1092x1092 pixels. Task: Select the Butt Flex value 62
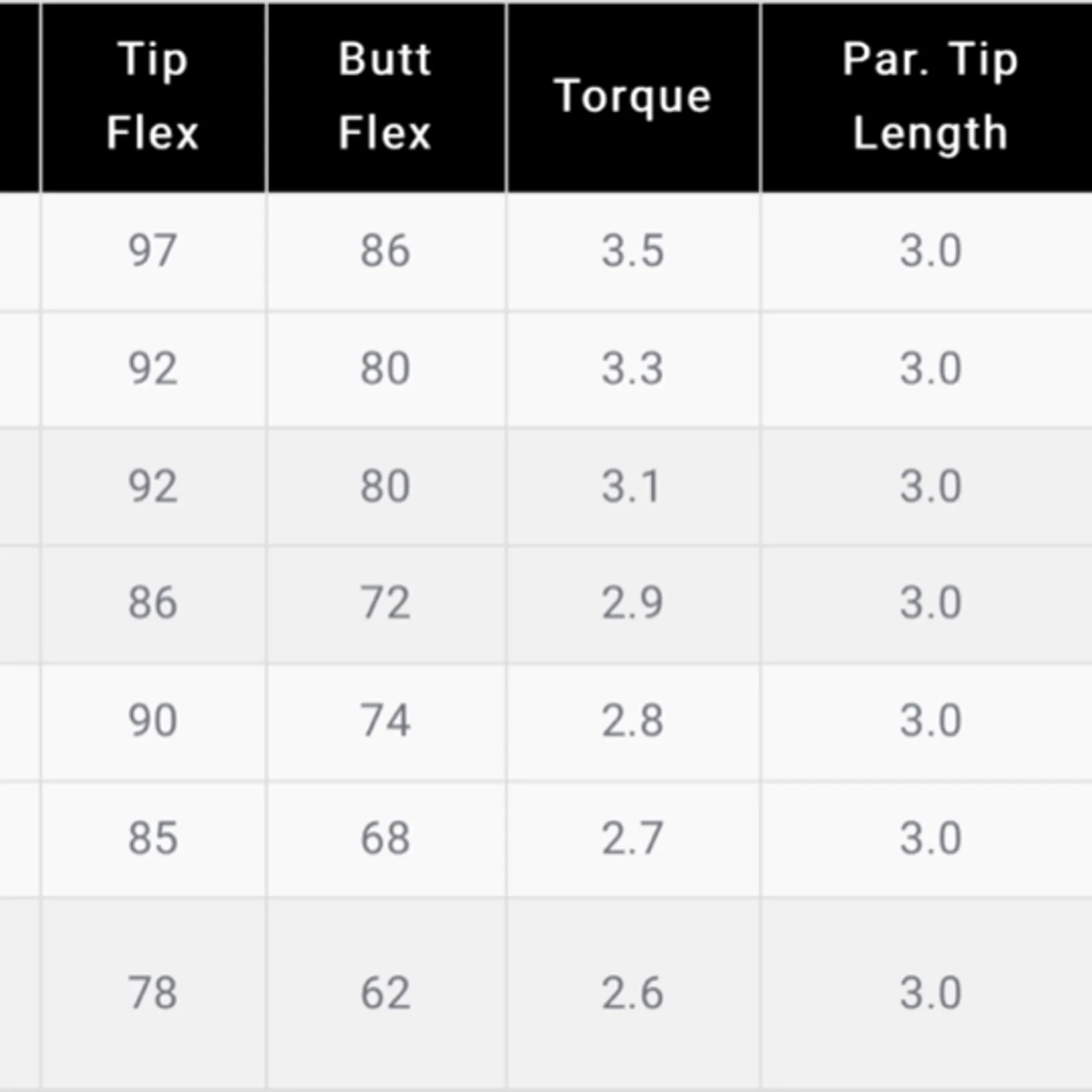point(386,992)
